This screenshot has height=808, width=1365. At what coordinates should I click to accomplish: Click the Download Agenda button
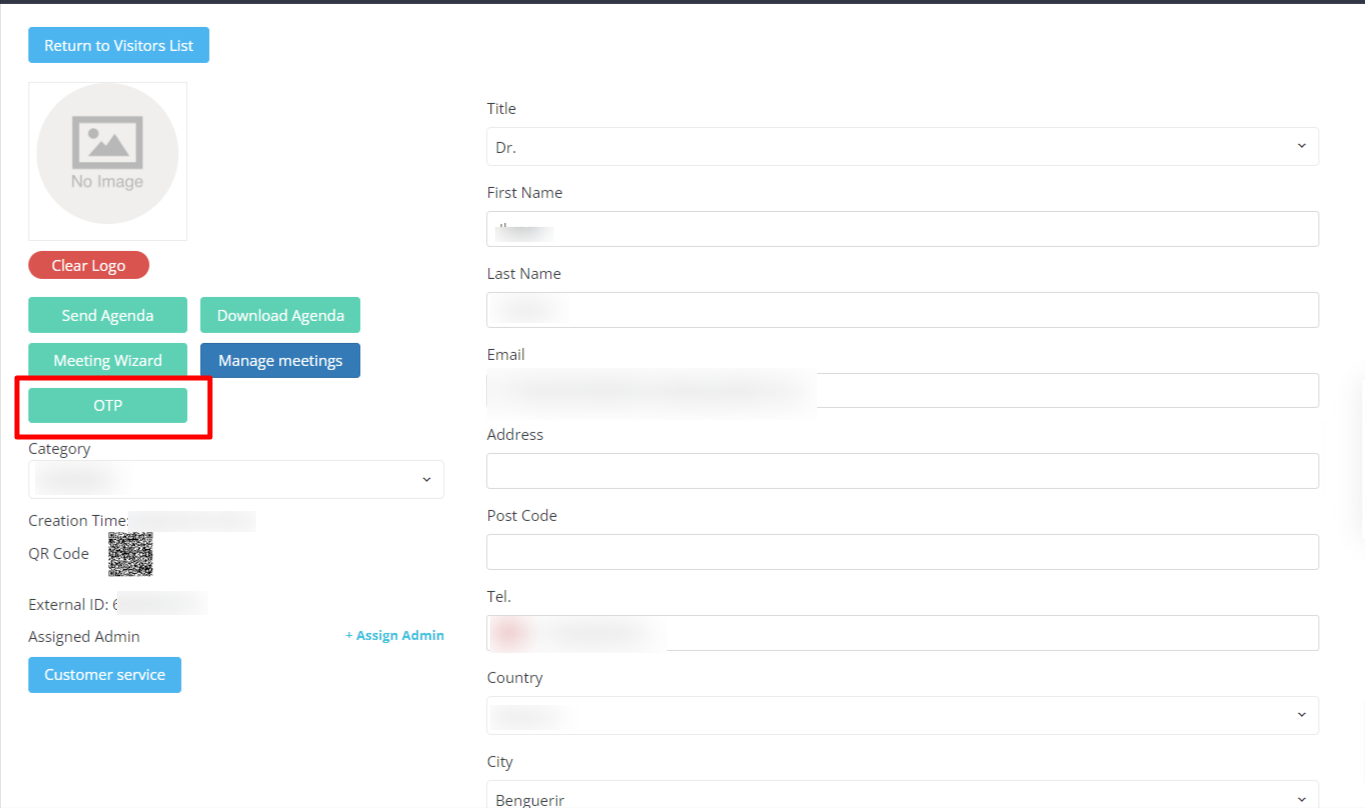pyautogui.click(x=280, y=315)
